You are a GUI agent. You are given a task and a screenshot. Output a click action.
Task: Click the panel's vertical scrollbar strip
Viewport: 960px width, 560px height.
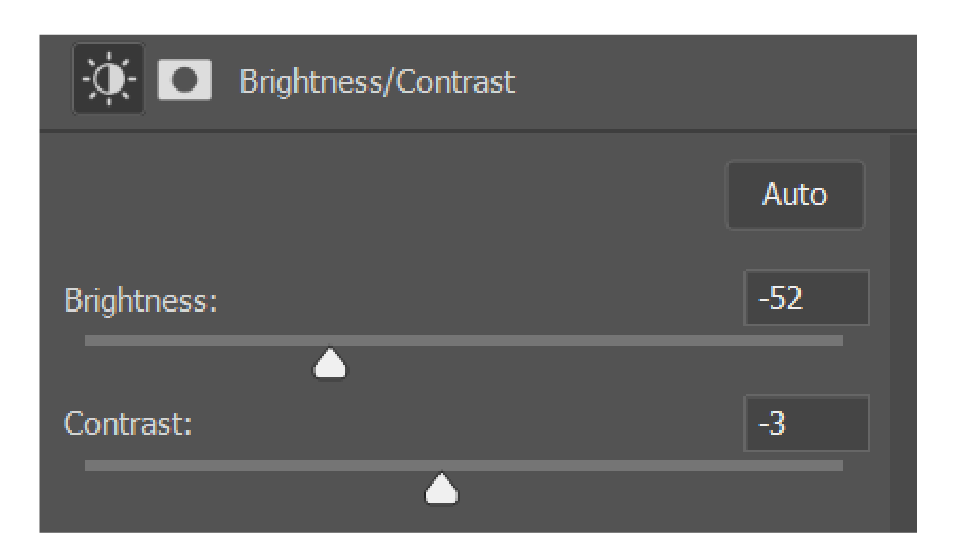coord(903,333)
